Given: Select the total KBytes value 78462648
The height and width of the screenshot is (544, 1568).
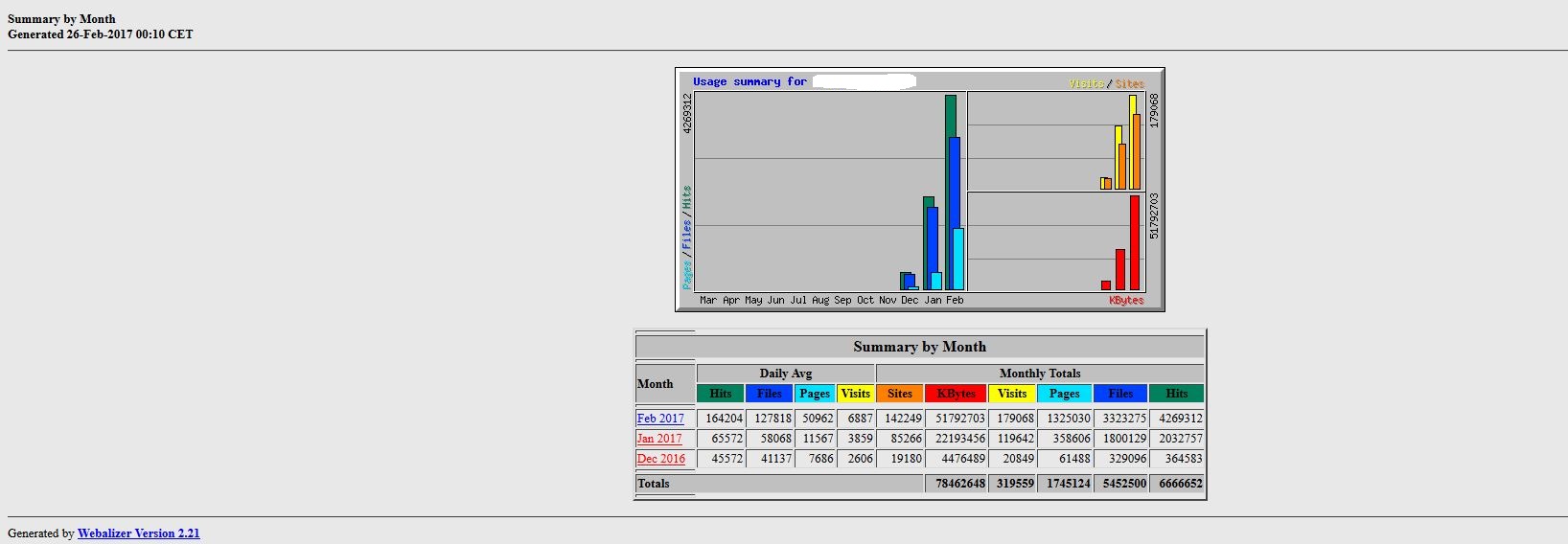Looking at the screenshot, I should pos(960,484).
